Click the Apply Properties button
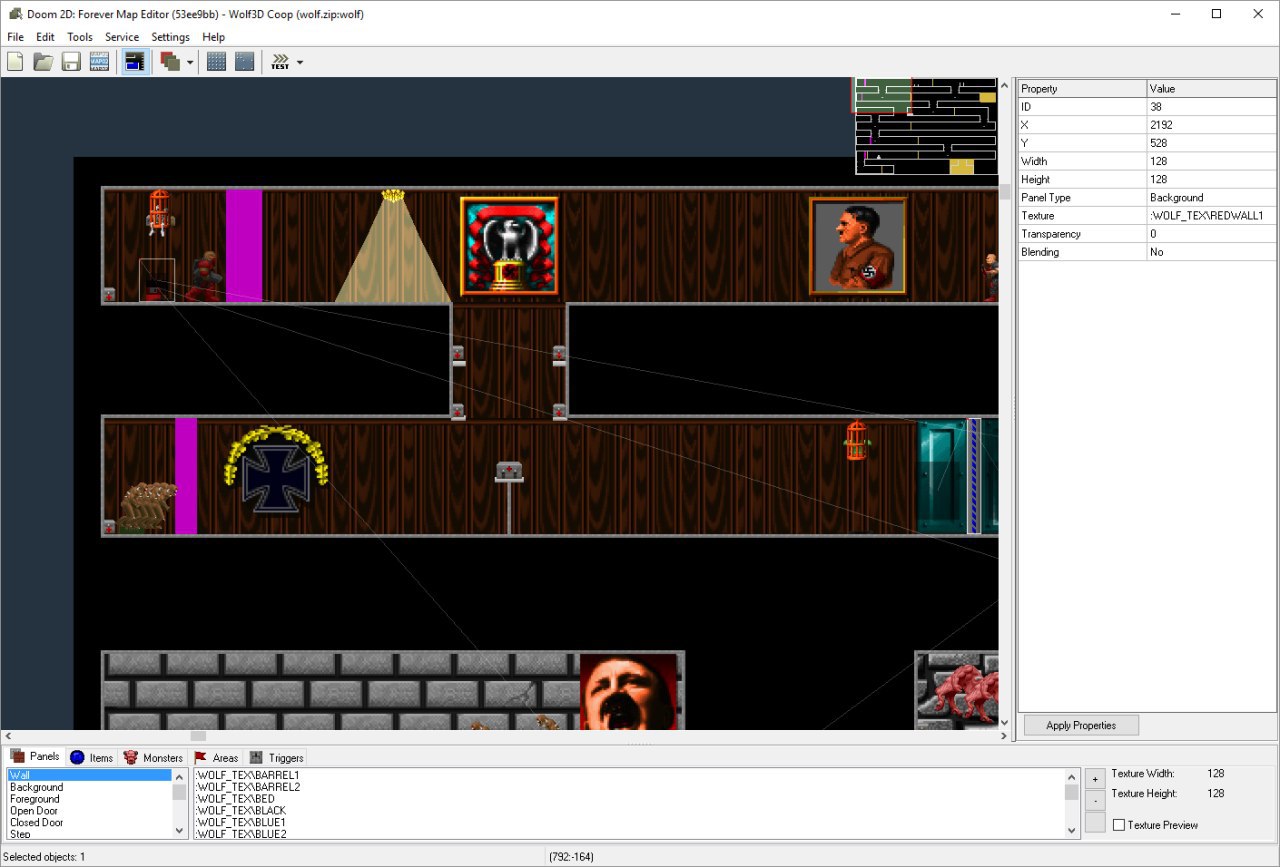This screenshot has width=1280, height=867. coord(1080,725)
